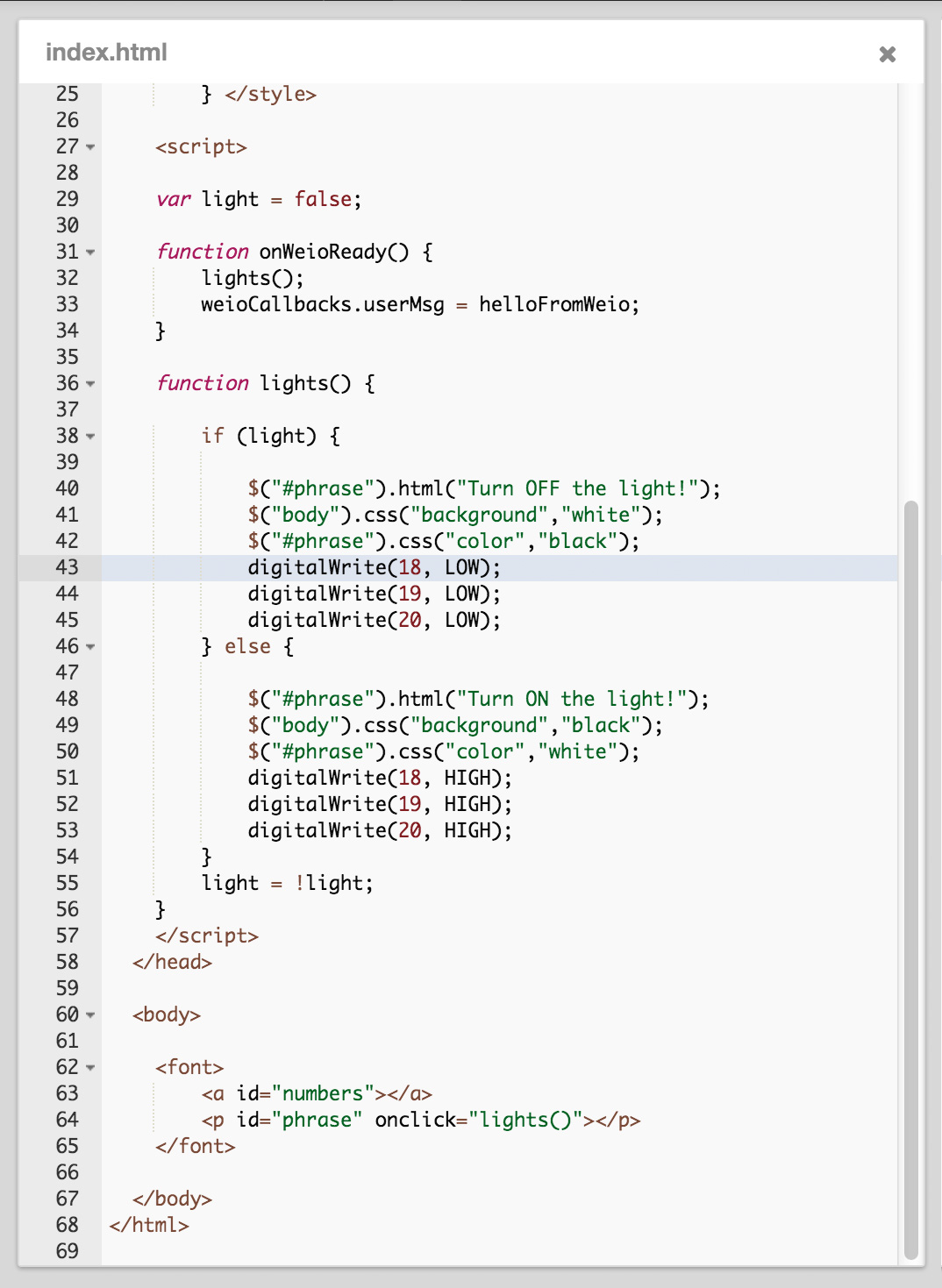Fold the onWeioReady function at line 31
The height and width of the screenshot is (1288, 942).
(x=90, y=253)
